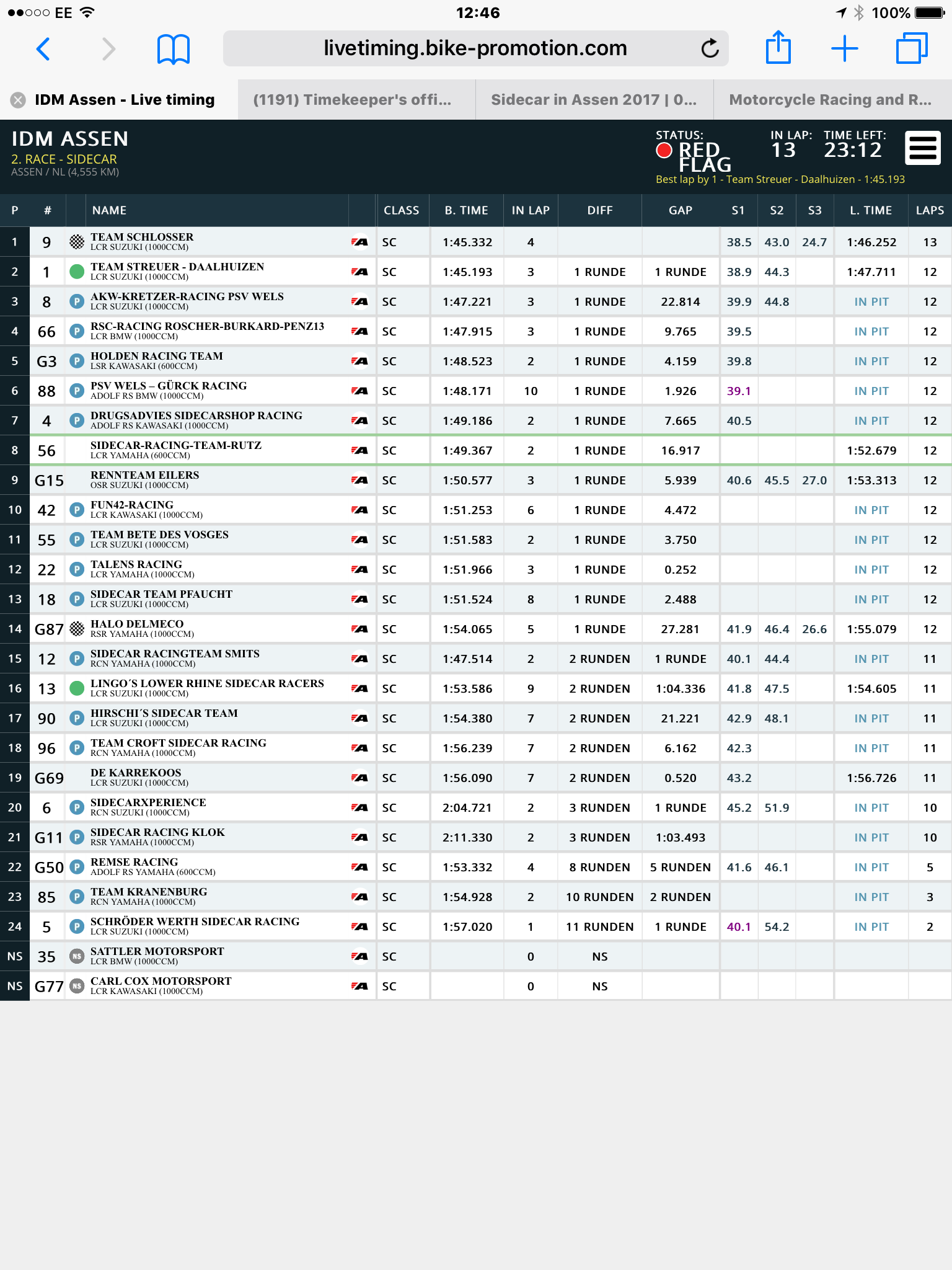Tap the livetiming.bike-promotion.com address field

pos(475,48)
